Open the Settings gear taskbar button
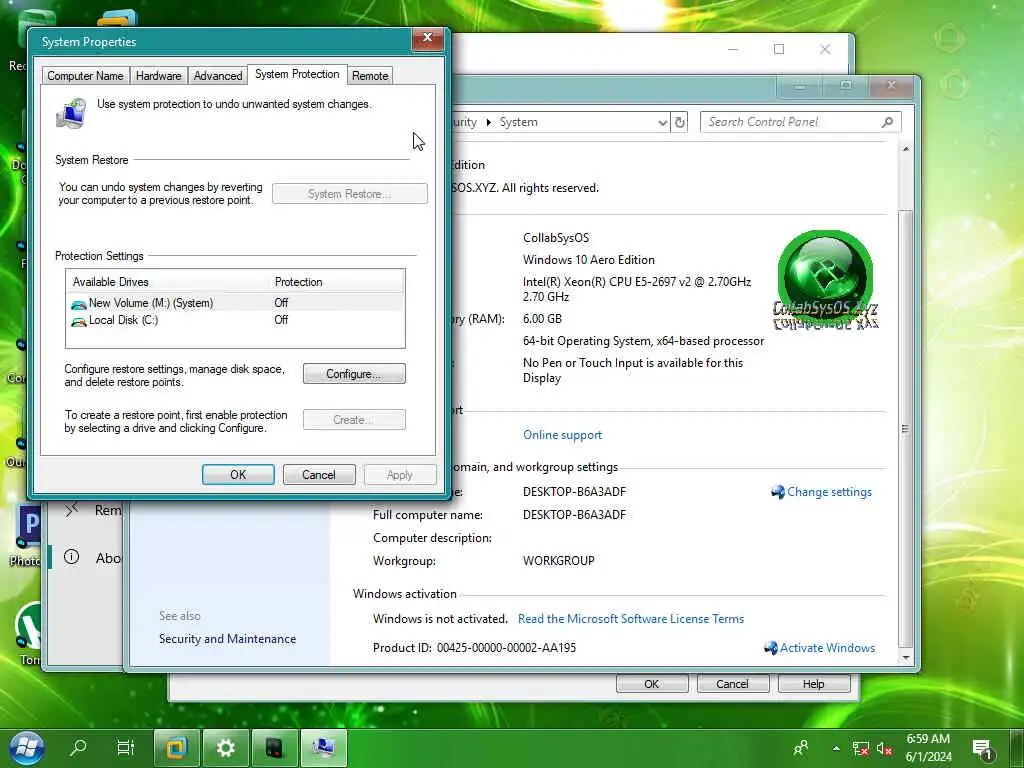This screenshot has width=1024, height=768. 225,748
